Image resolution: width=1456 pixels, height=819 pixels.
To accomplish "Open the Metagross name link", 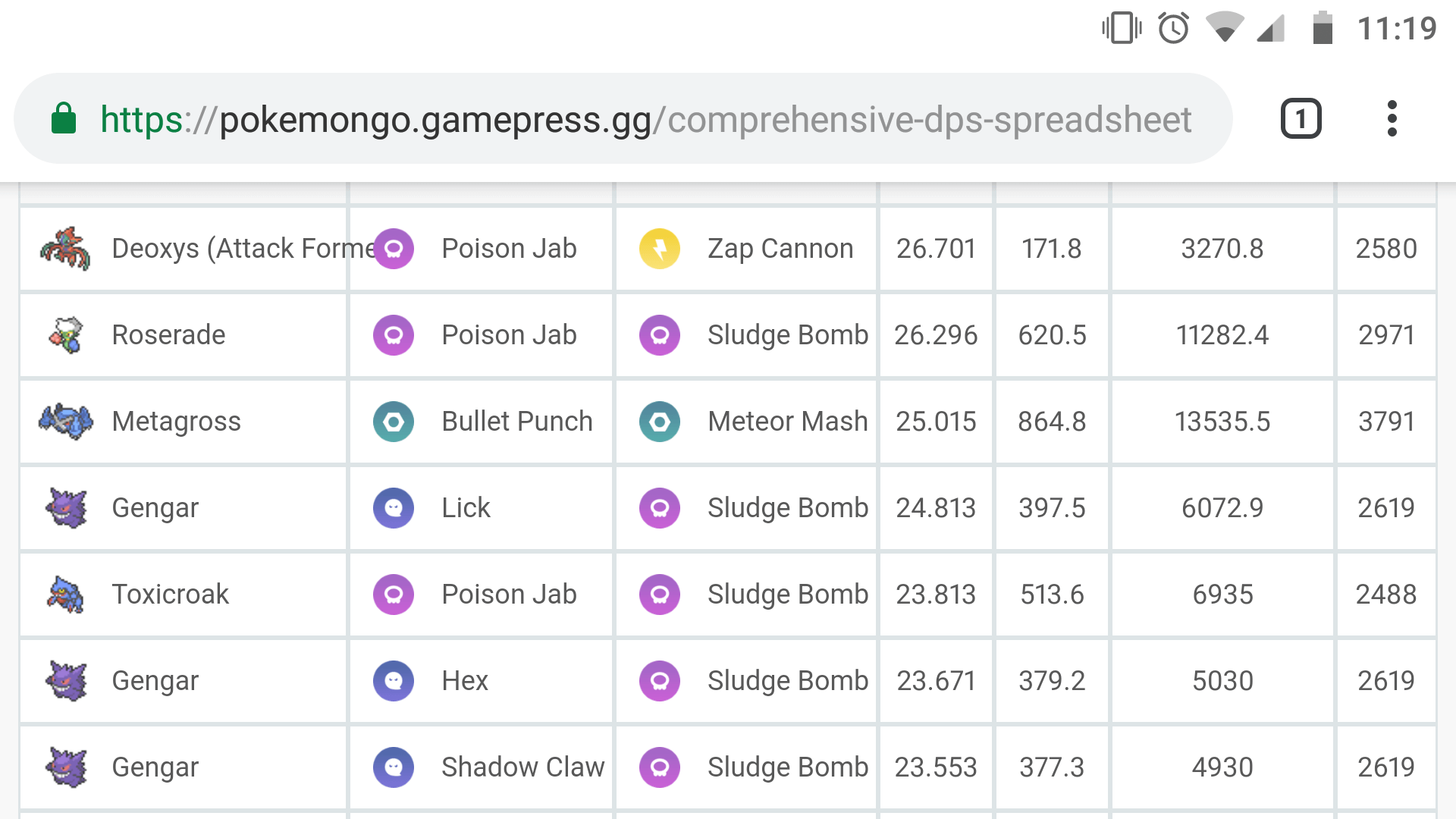I will coord(176,422).
